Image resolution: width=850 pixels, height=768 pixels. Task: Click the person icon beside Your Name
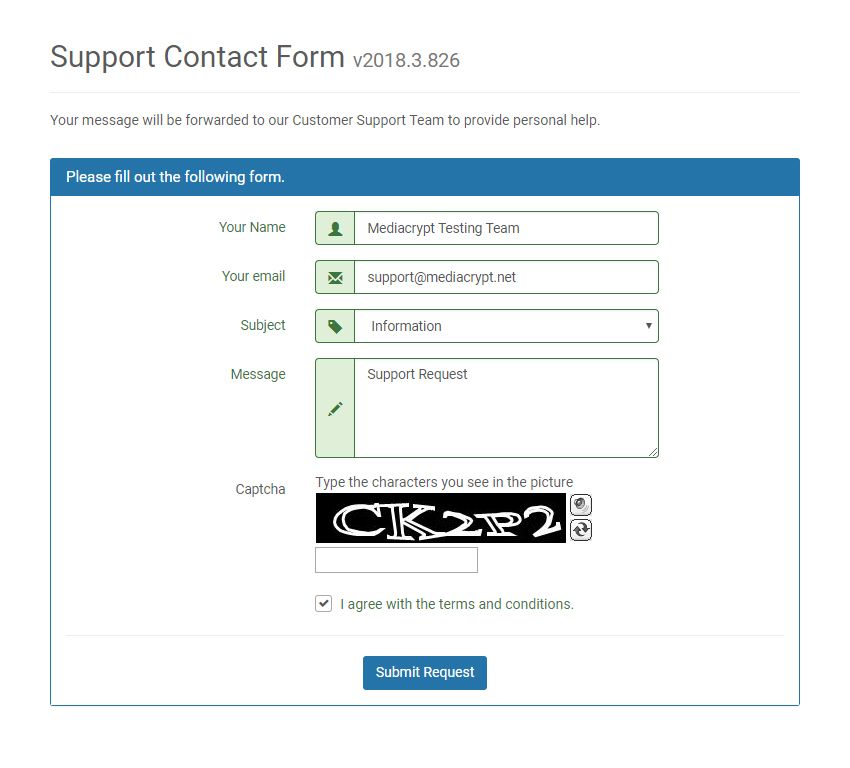click(335, 228)
